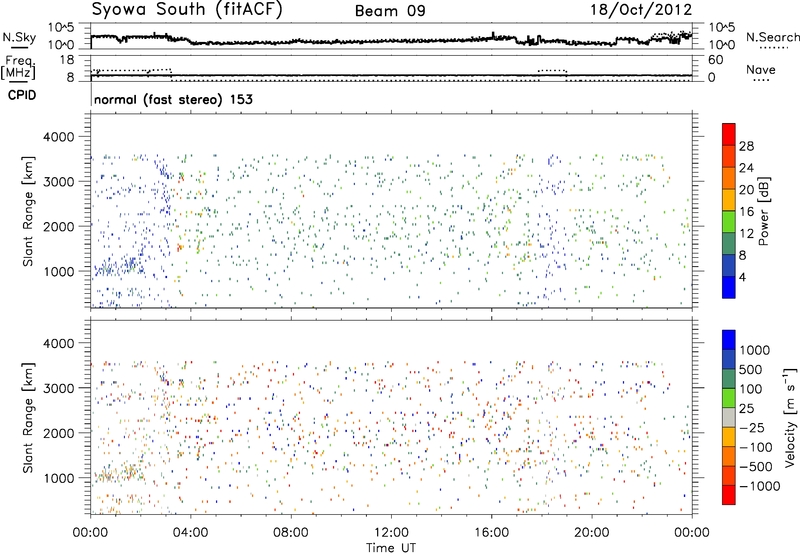Click the '16' Power colorbar tick label

click(746, 212)
